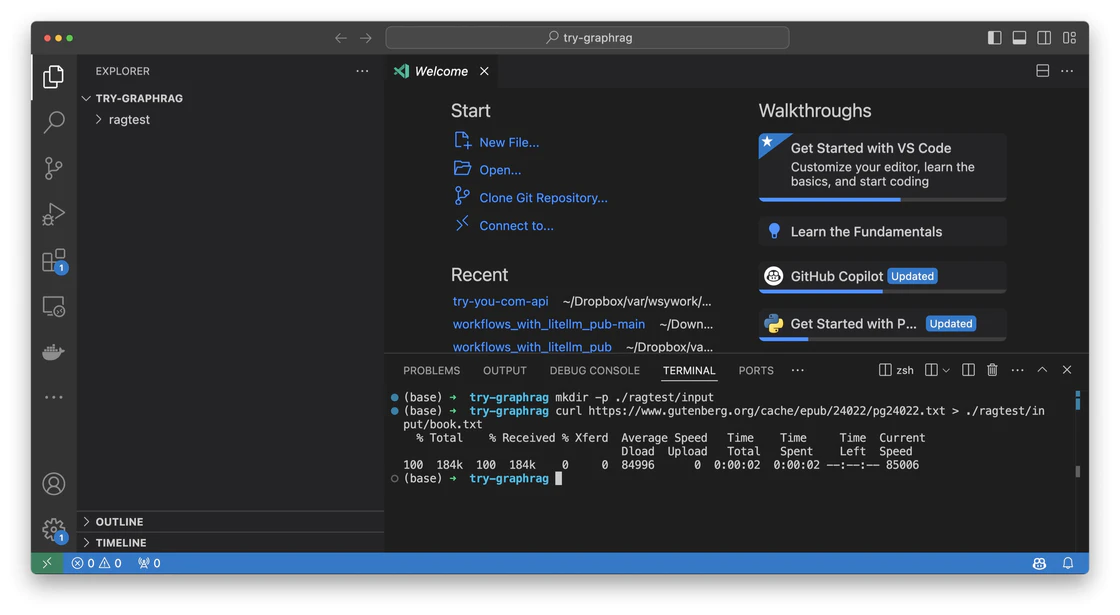Kill the terminal with trash icon
The image size is (1120, 615).
click(x=992, y=370)
